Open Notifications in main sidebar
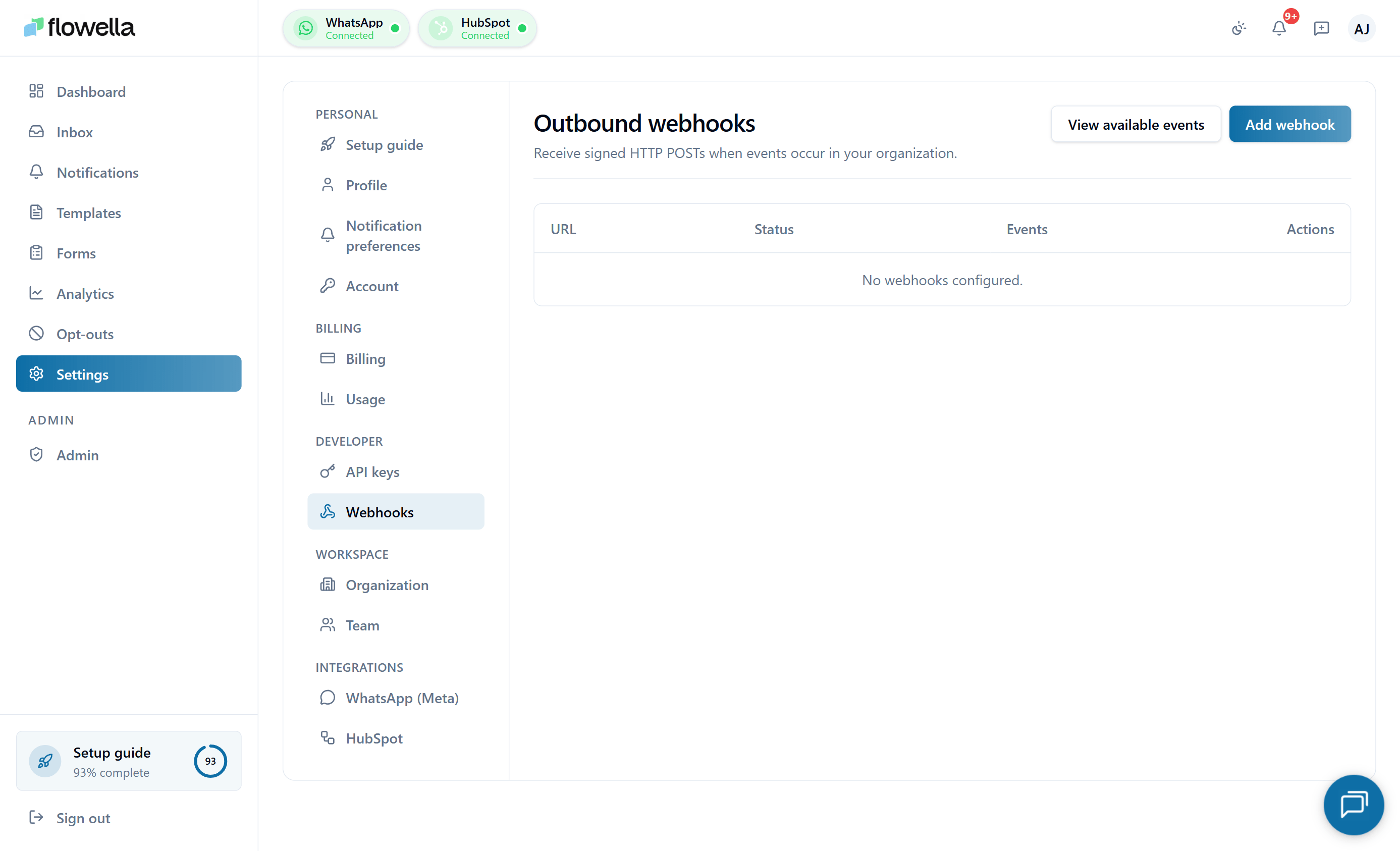 point(129,172)
